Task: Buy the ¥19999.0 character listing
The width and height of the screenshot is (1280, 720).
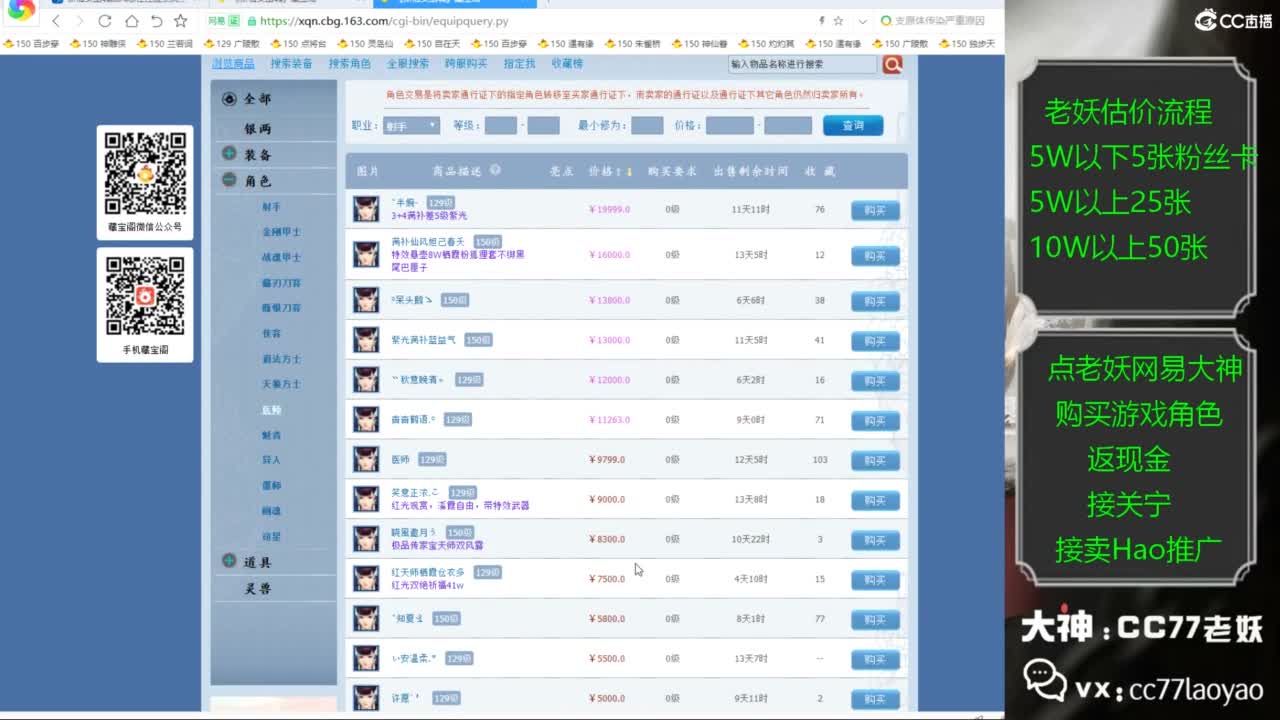Action: (x=875, y=211)
